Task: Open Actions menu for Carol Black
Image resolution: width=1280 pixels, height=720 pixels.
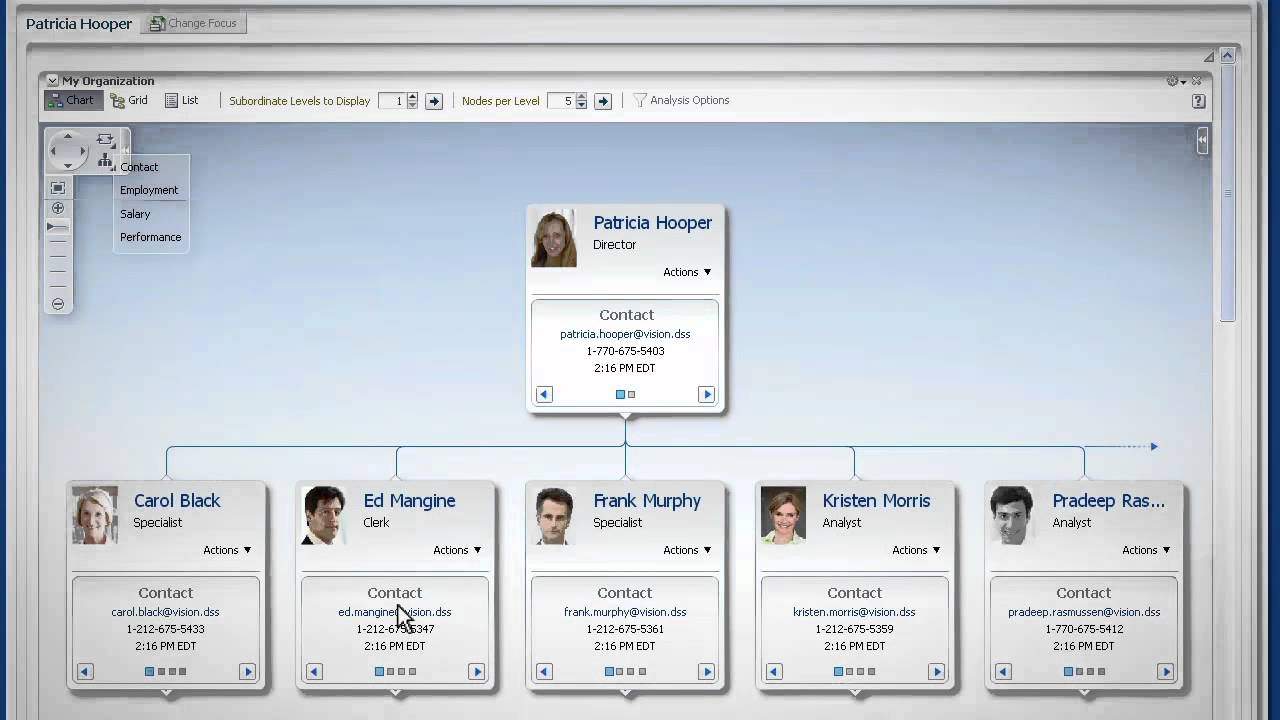Action: click(x=227, y=550)
